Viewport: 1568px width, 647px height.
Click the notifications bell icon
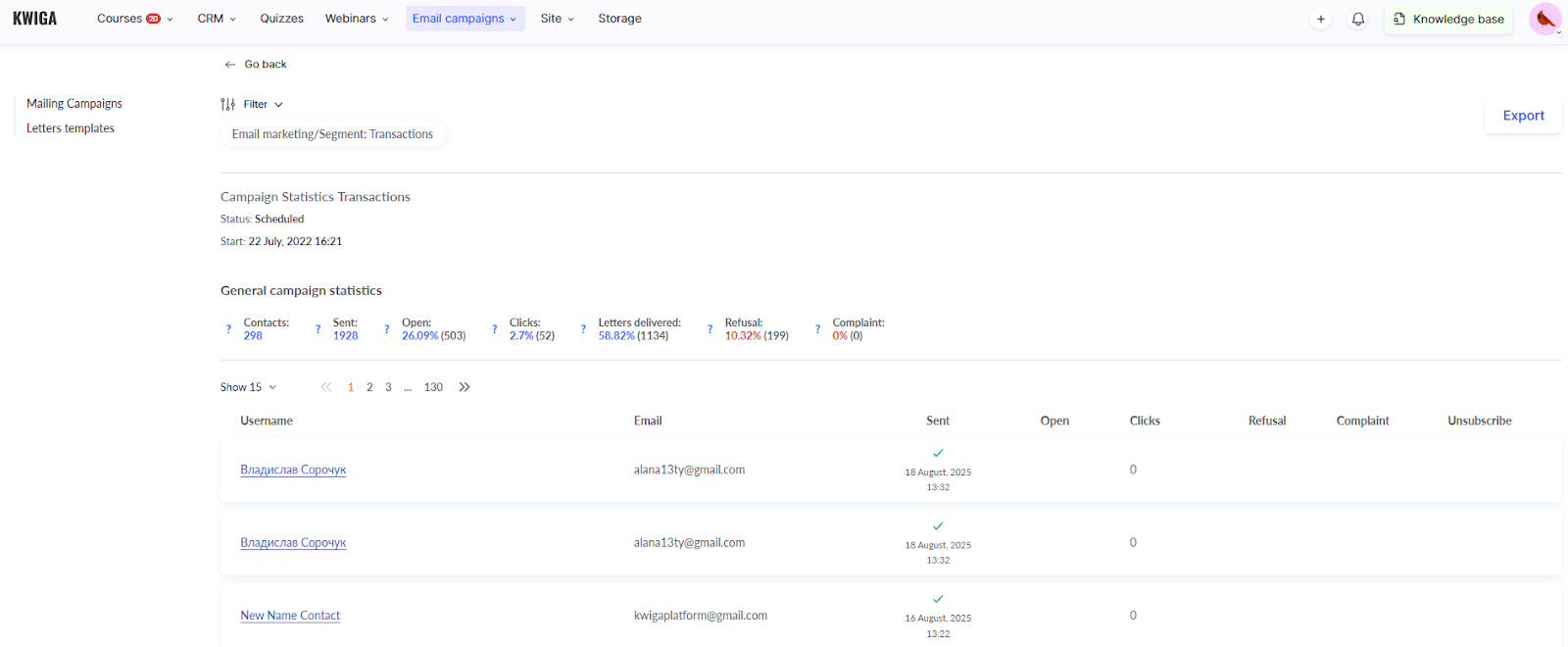[x=1357, y=19]
